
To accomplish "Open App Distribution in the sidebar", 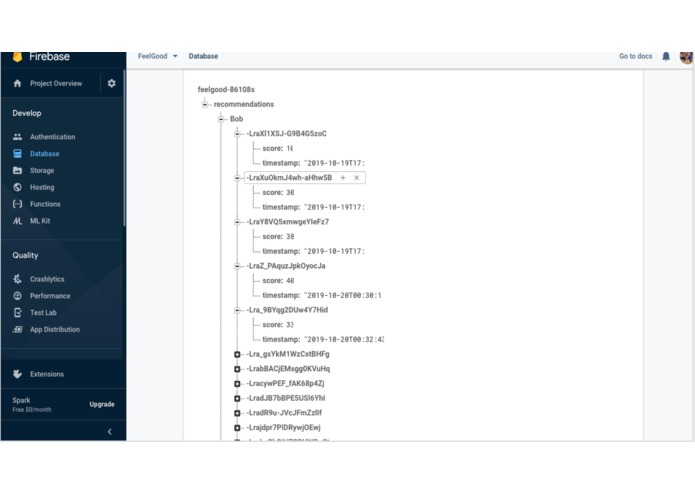I will pyautogui.click(x=55, y=330).
